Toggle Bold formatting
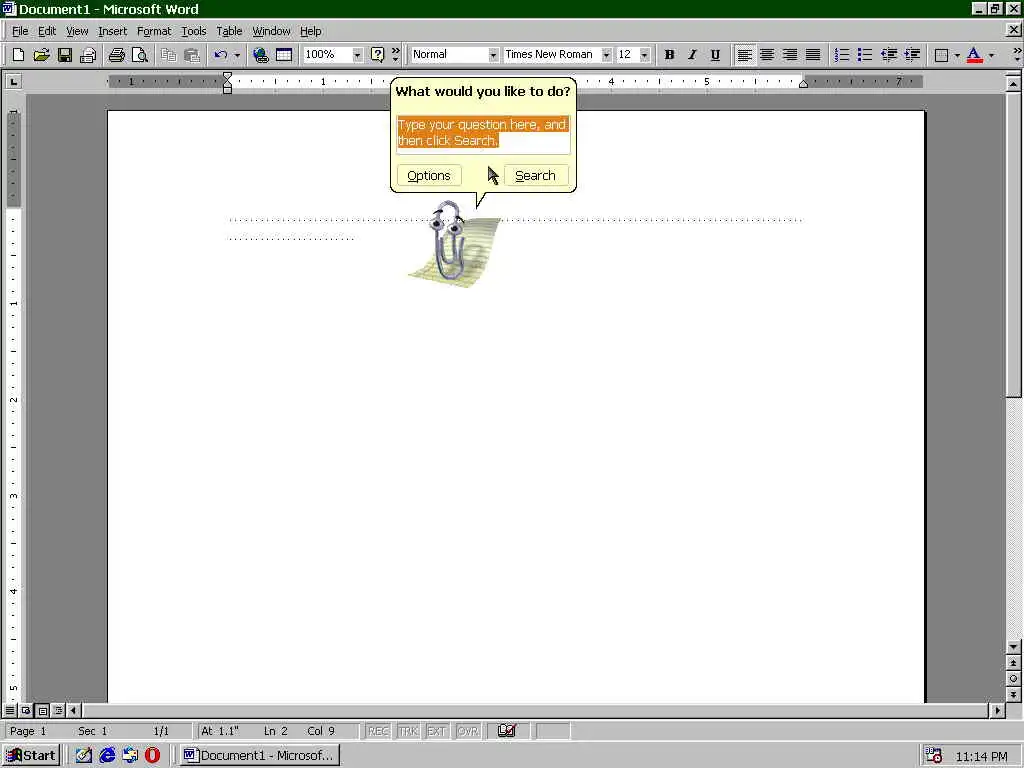The image size is (1024, 768). click(x=669, y=55)
